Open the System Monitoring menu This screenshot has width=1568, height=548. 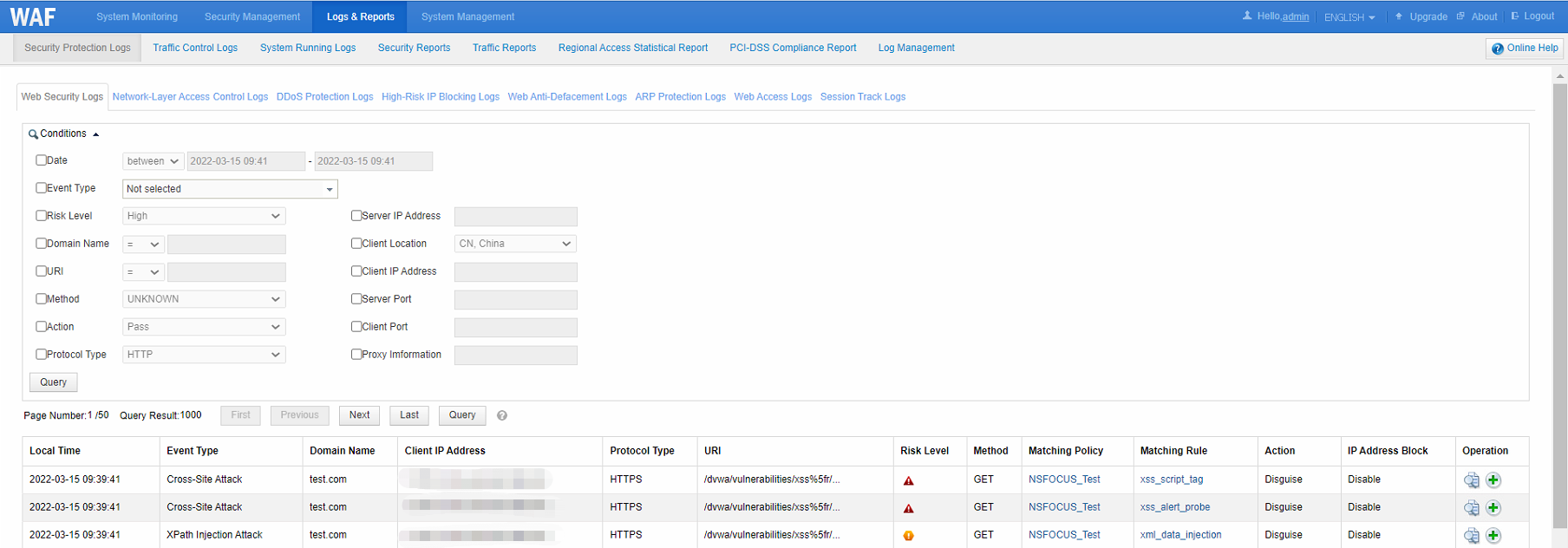click(137, 16)
